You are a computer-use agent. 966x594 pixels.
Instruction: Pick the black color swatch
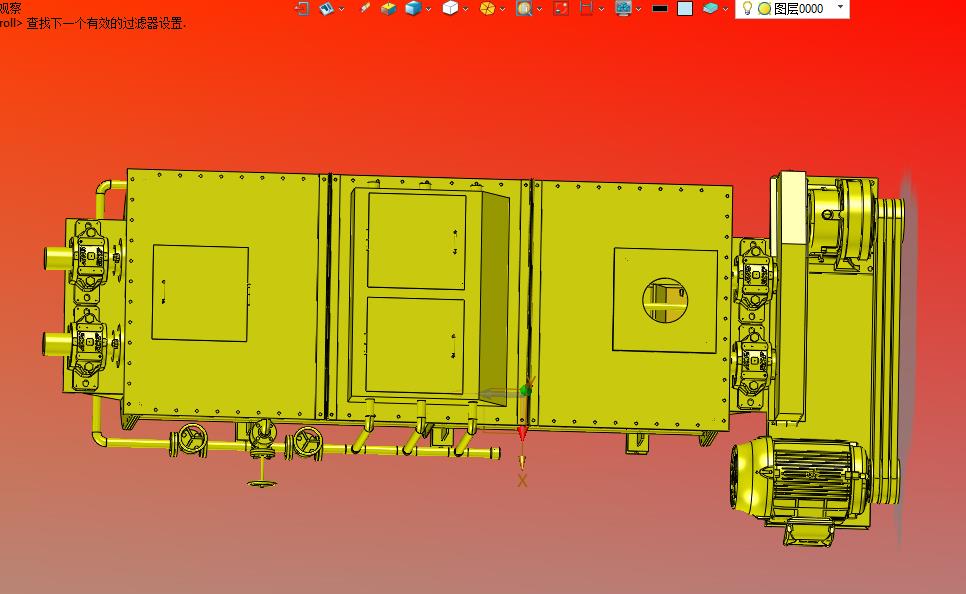660,9
